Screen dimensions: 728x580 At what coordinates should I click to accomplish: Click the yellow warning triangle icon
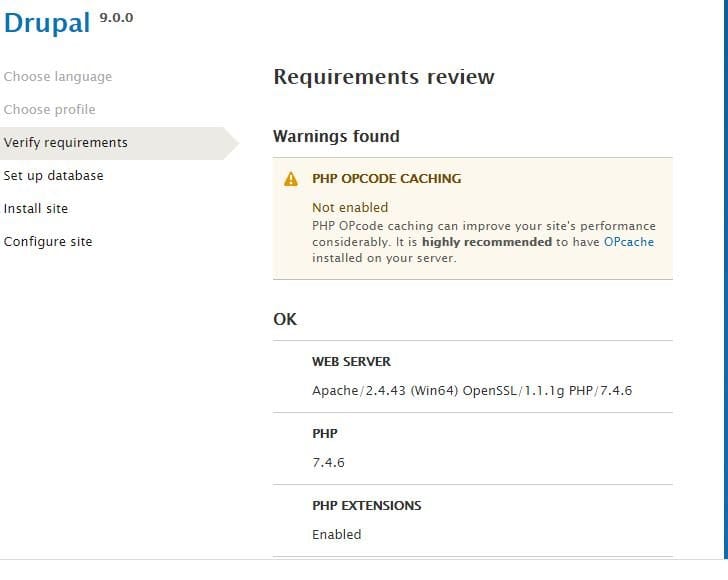291,179
